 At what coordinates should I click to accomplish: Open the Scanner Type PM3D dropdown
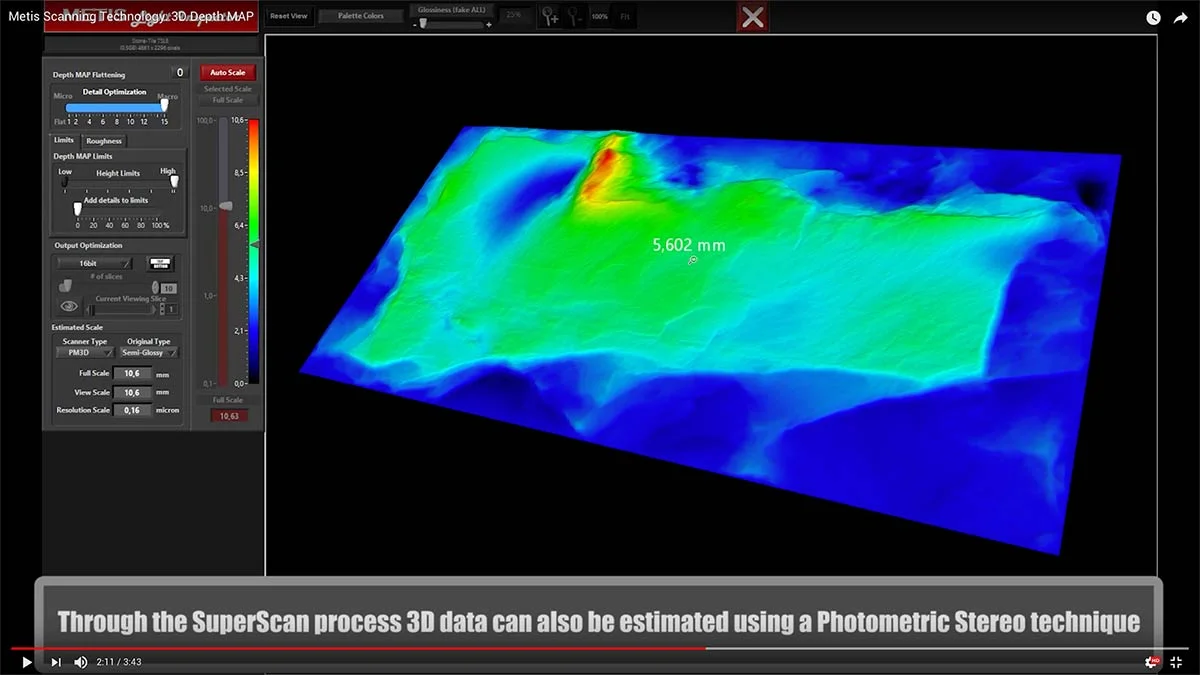[85, 352]
